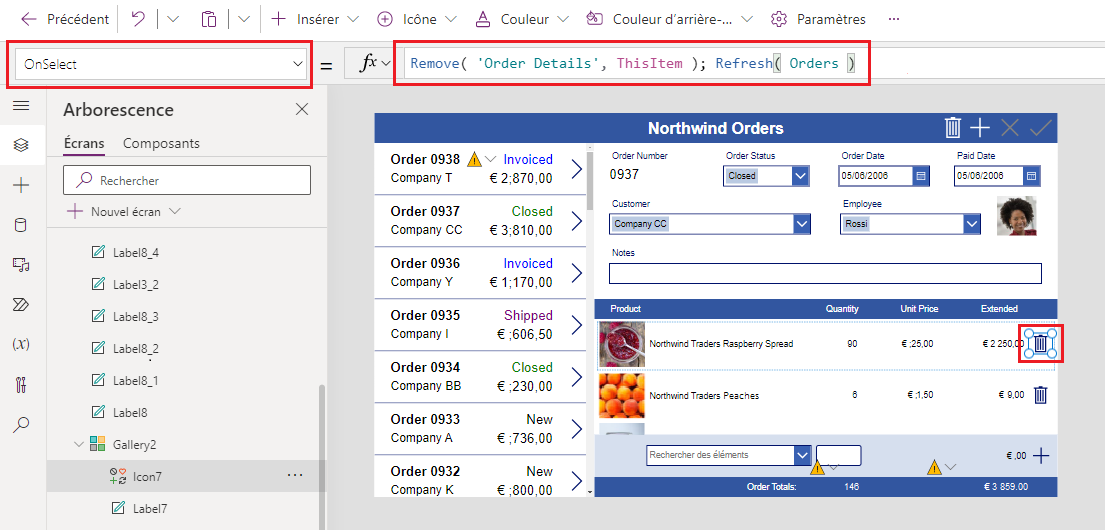Open the Order Status dropdown
Image resolution: width=1105 pixels, height=530 pixels.
click(x=801, y=175)
